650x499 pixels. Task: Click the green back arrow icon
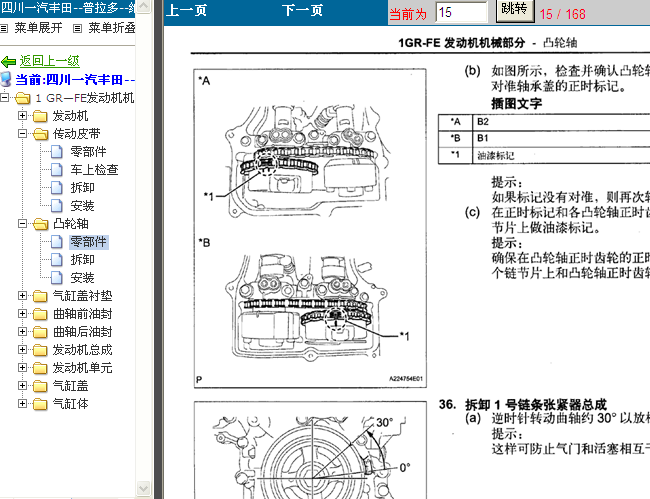(8, 62)
